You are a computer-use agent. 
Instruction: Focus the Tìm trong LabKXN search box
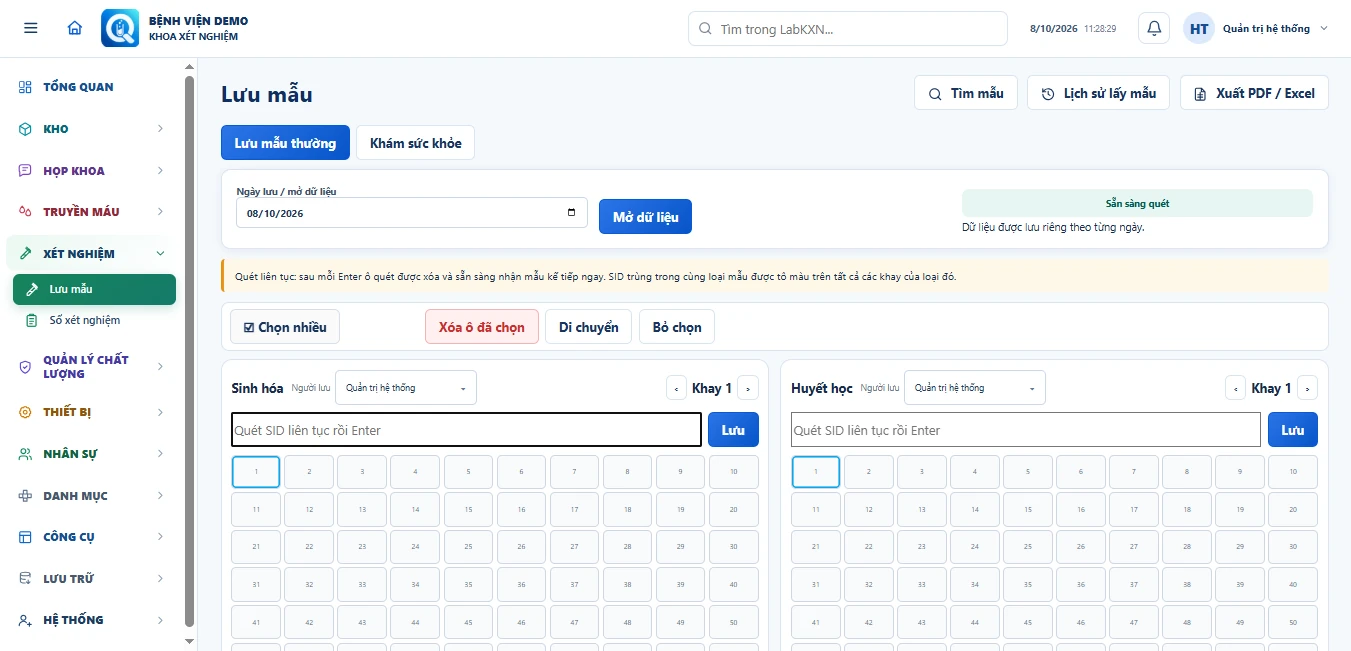coord(847,29)
